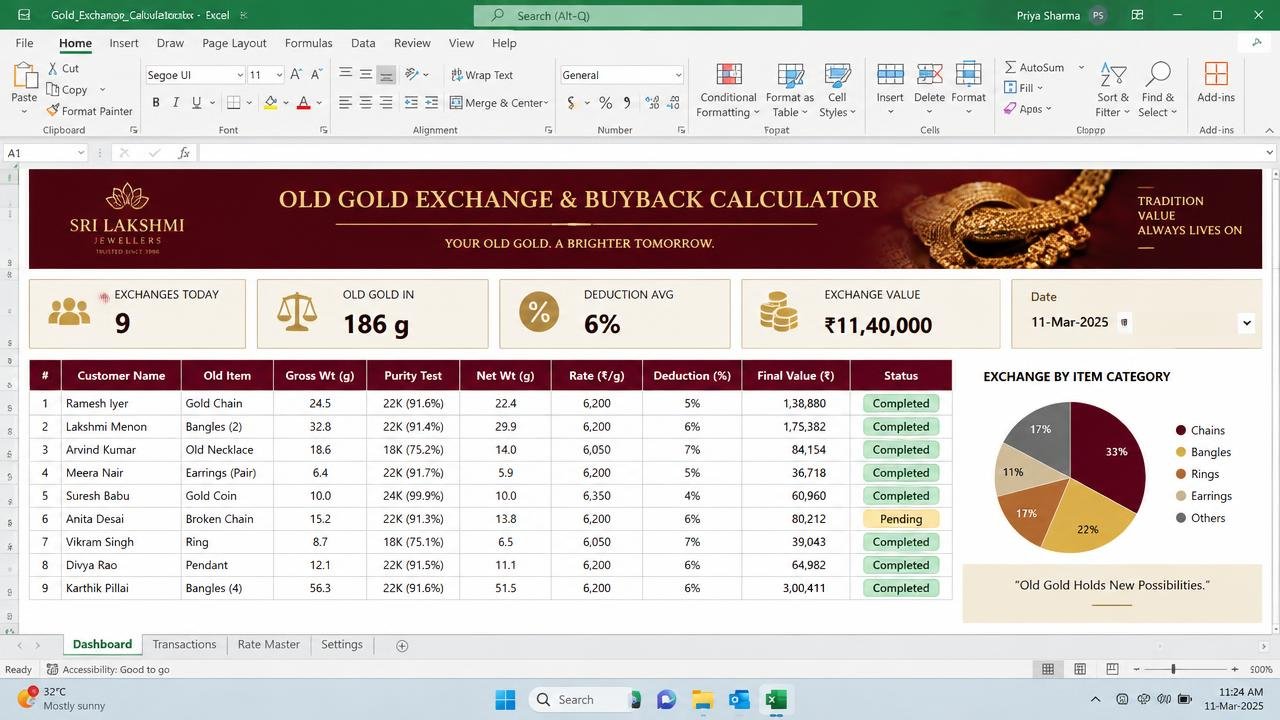The height and width of the screenshot is (720, 1280).
Task: Click the Conditional Formatting icon
Action: (x=728, y=76)
